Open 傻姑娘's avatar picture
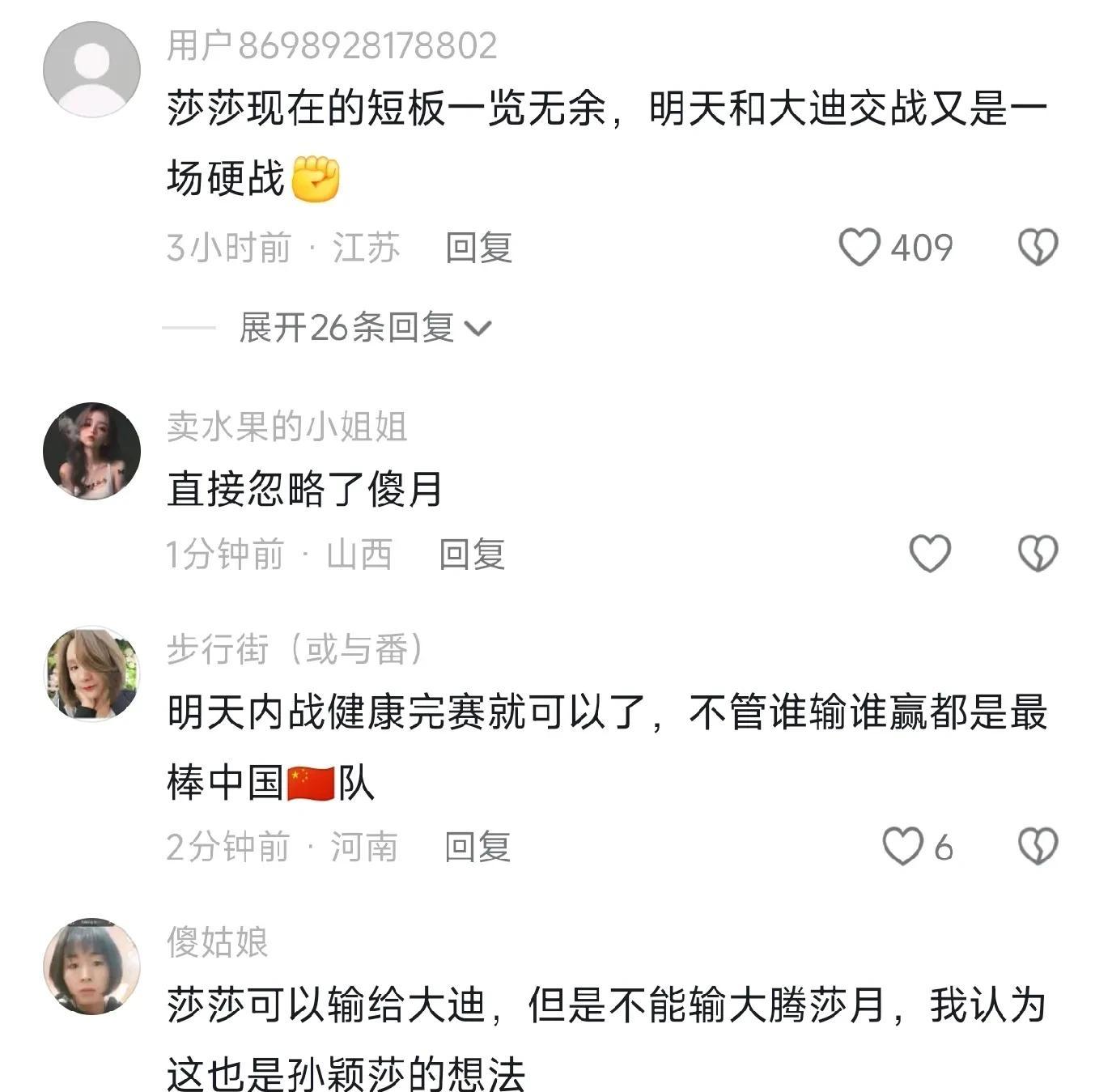Viewport: 1112px width, 1092px height. [91, 966]
